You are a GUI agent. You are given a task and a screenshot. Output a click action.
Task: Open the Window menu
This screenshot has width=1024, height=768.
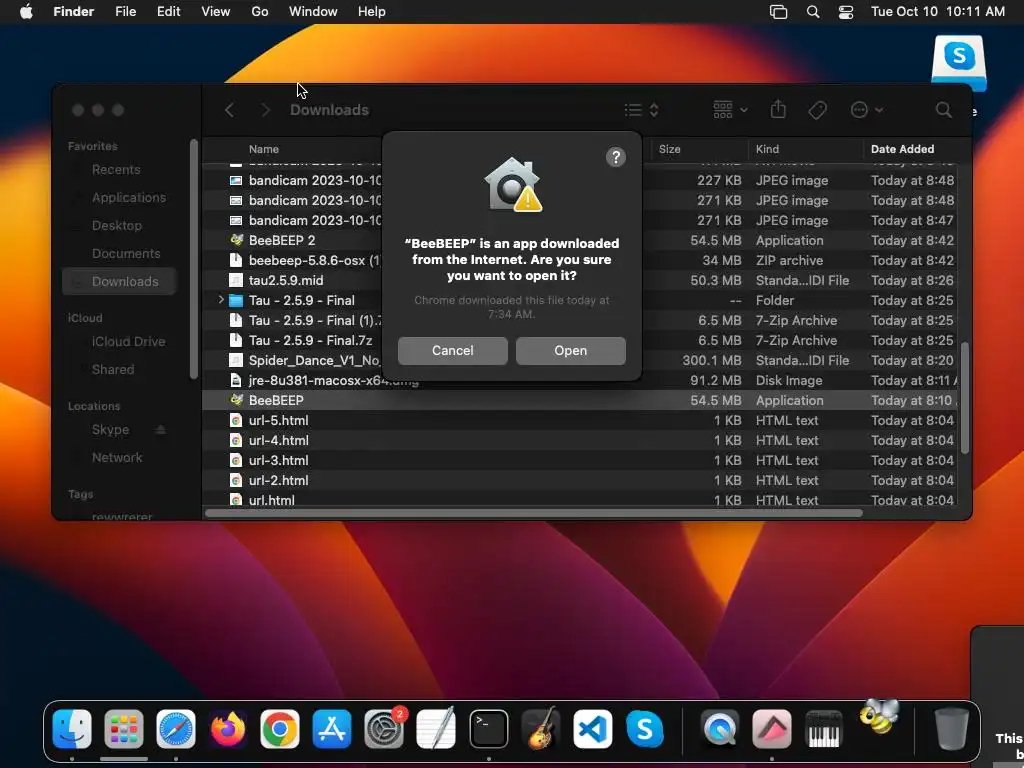click(x=313, y=12)
